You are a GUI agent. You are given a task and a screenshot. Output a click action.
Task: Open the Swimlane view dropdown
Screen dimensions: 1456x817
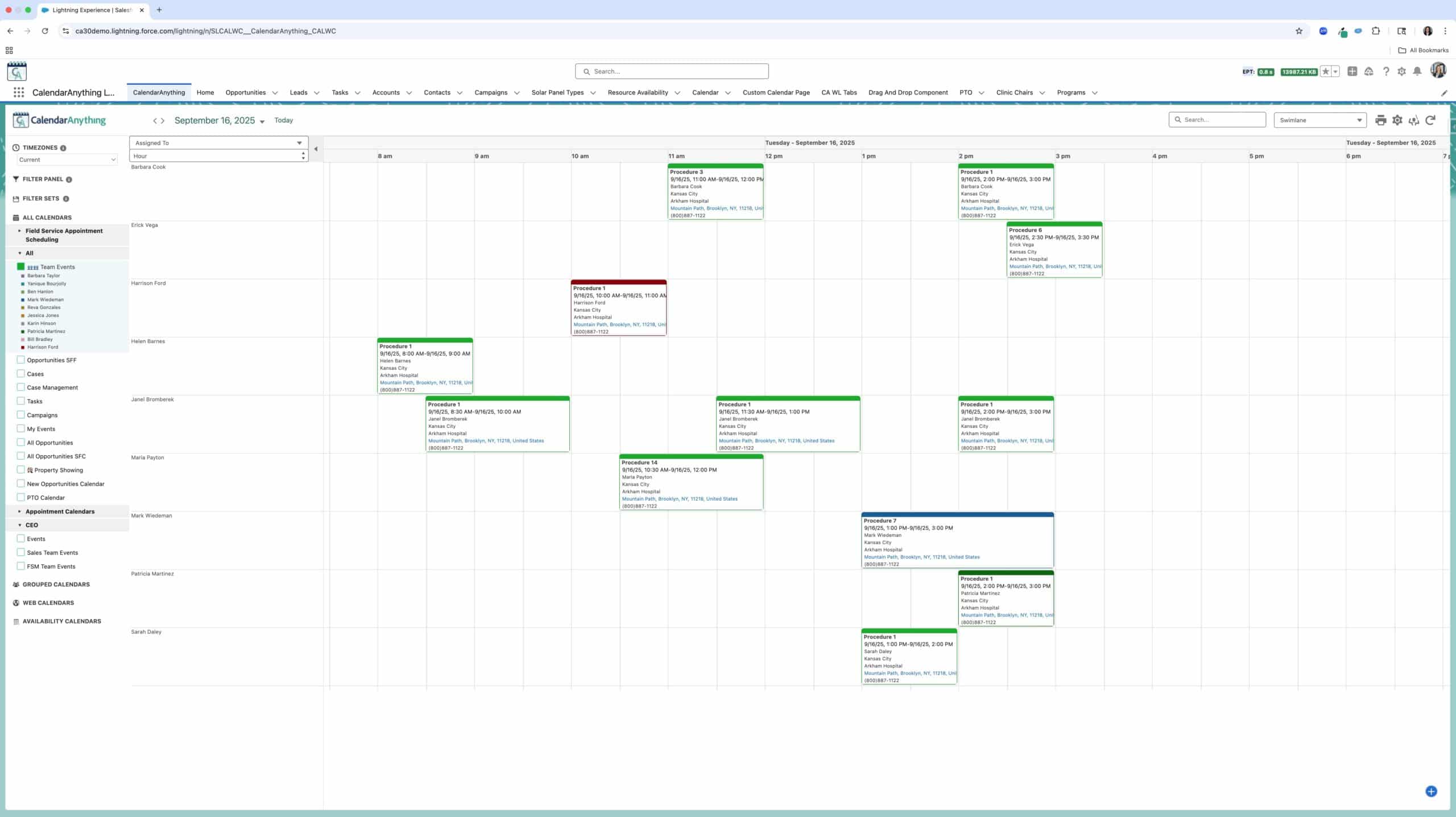1319,120
